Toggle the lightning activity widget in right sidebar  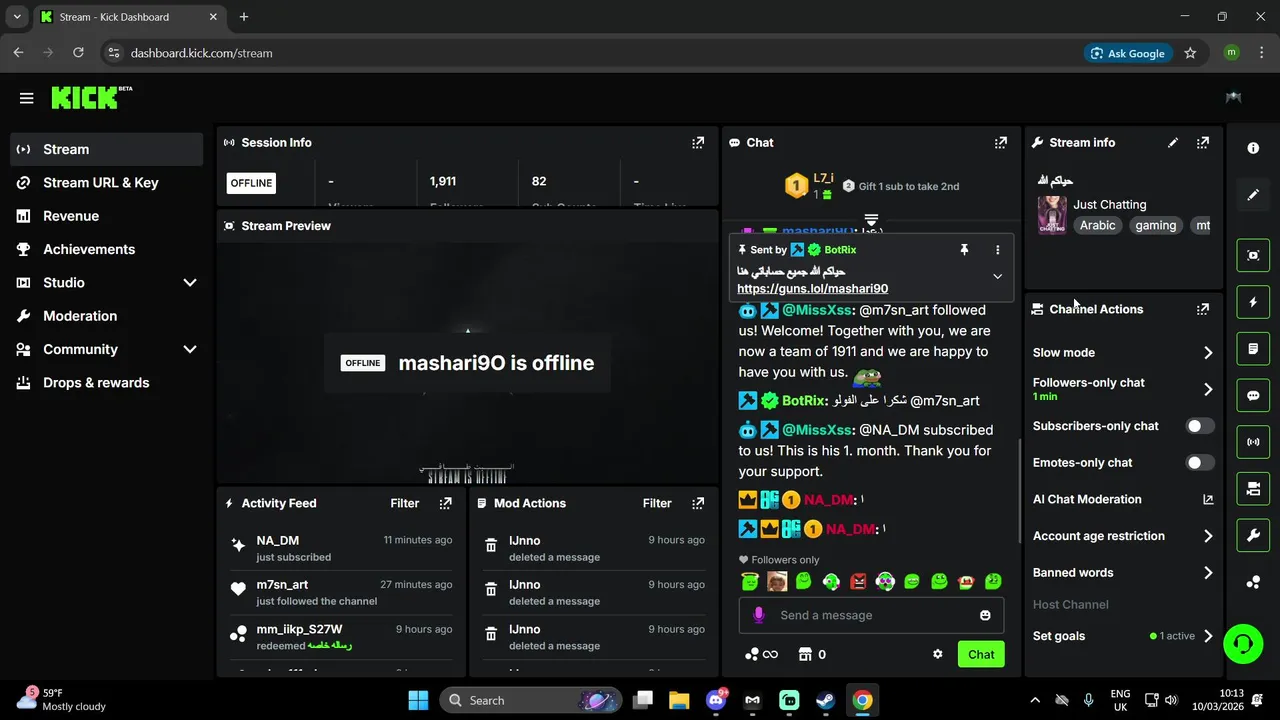[x=1253, y=302]
